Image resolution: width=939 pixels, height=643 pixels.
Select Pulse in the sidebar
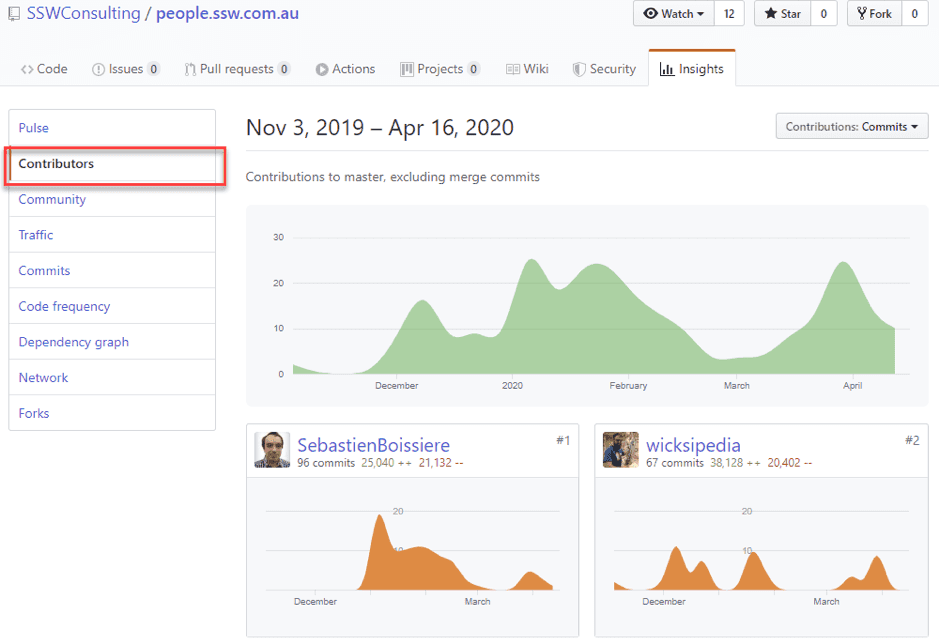[34, 128]
